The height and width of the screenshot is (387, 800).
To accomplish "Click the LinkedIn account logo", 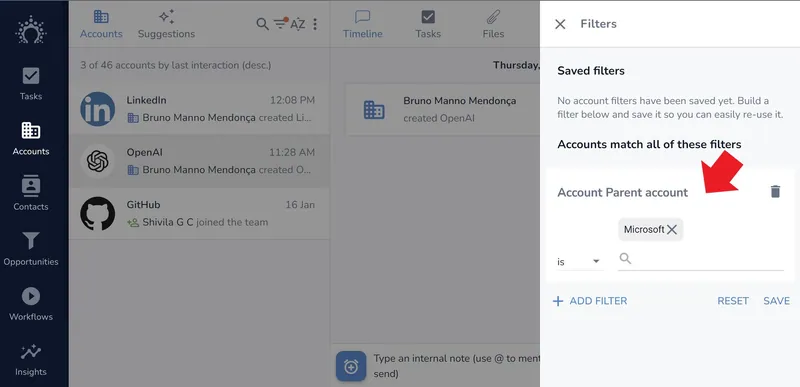I will (x=97, y=109).
